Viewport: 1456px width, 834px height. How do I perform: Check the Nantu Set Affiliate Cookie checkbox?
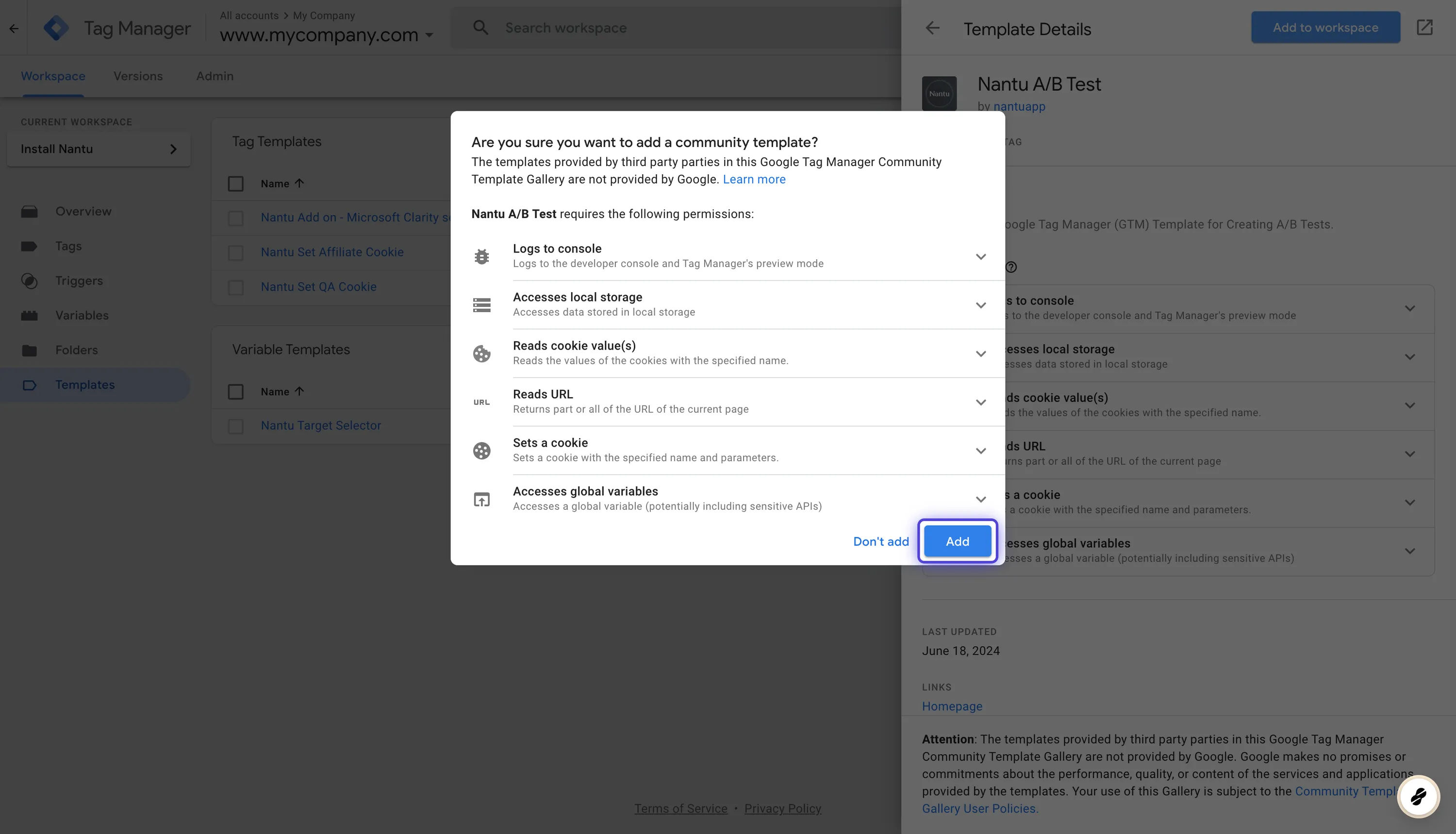point(235,252)
